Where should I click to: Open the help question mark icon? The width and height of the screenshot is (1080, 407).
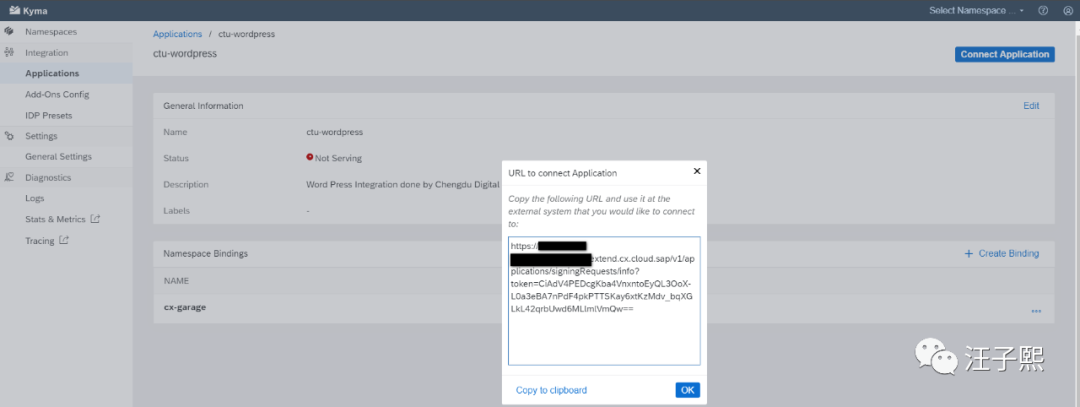1043,10
